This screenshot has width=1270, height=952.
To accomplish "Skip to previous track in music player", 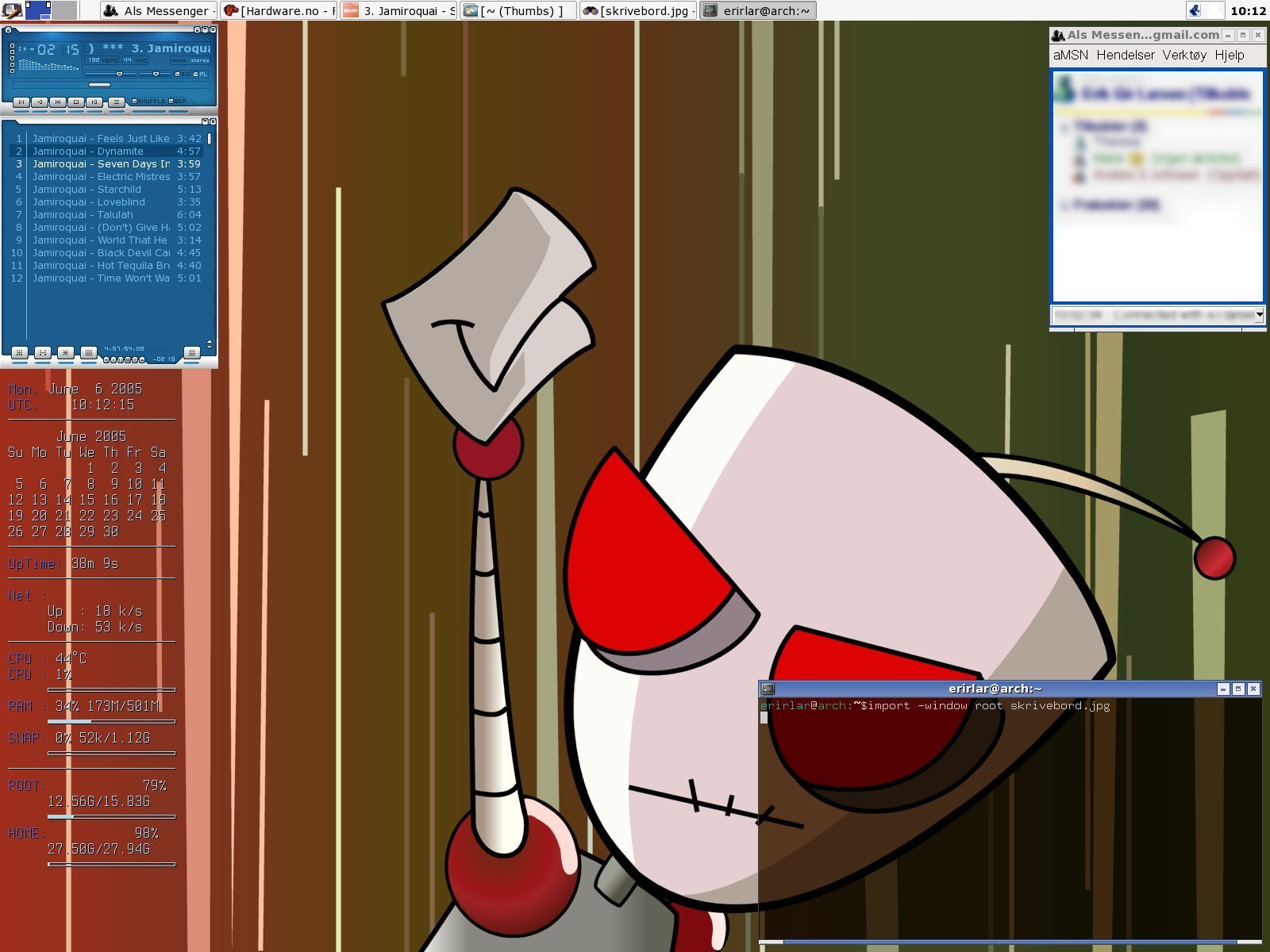I will click(21, 102).
